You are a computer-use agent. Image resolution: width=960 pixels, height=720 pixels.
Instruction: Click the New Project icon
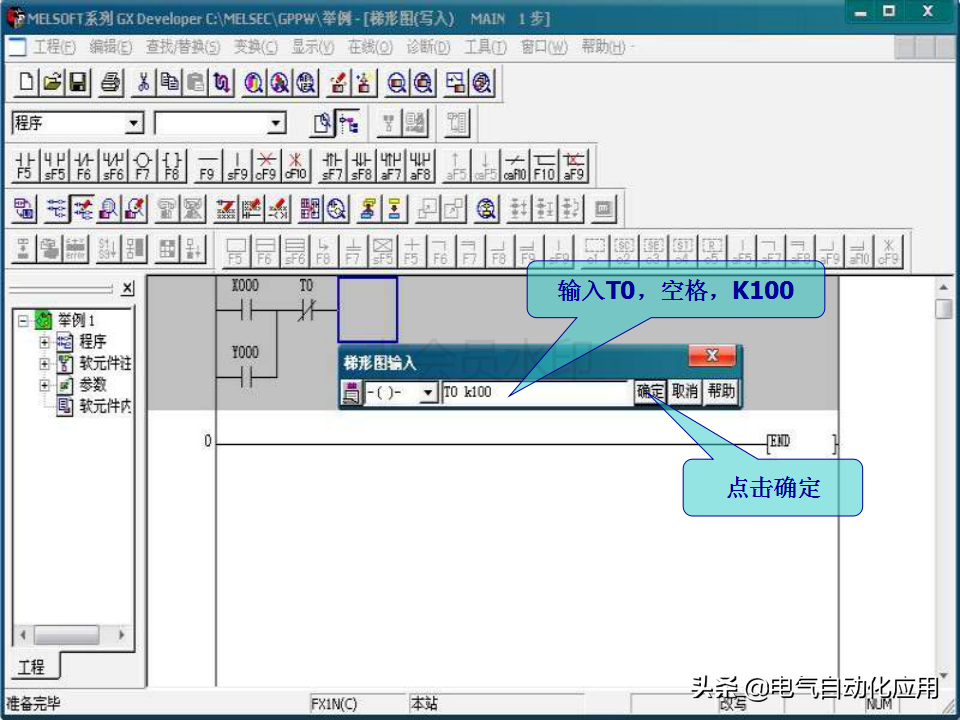pyautogui.click(x=26, y=83)
